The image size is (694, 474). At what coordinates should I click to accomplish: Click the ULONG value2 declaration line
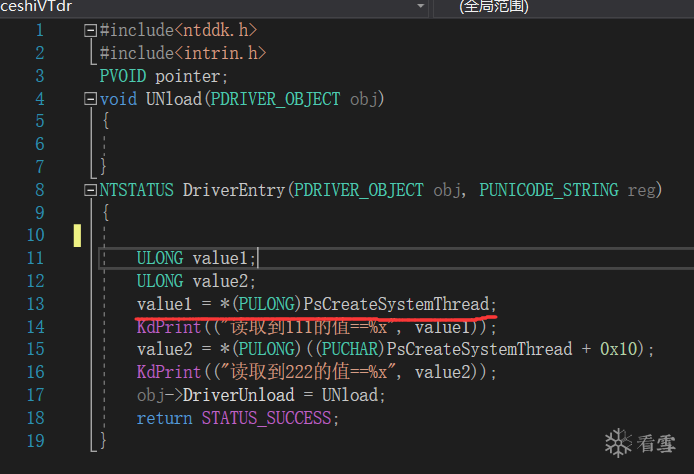pyautogui.click(x=196, y=281)
